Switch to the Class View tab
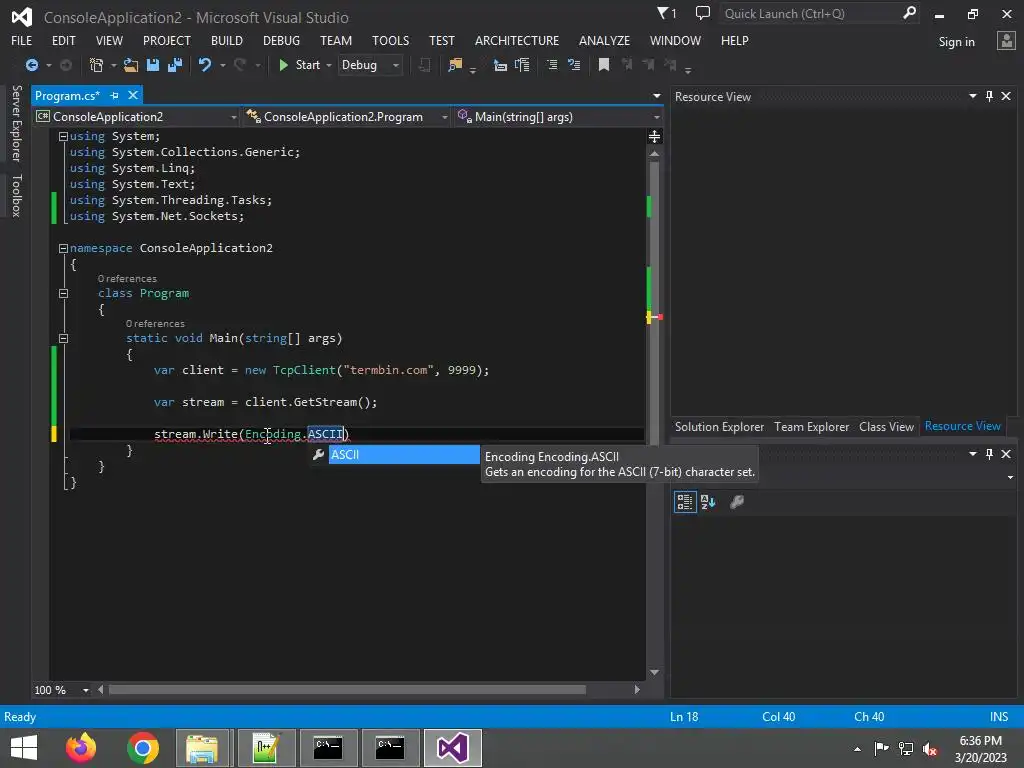The height and width of the screenshot is (768, 1024). (x=886, y=426)
